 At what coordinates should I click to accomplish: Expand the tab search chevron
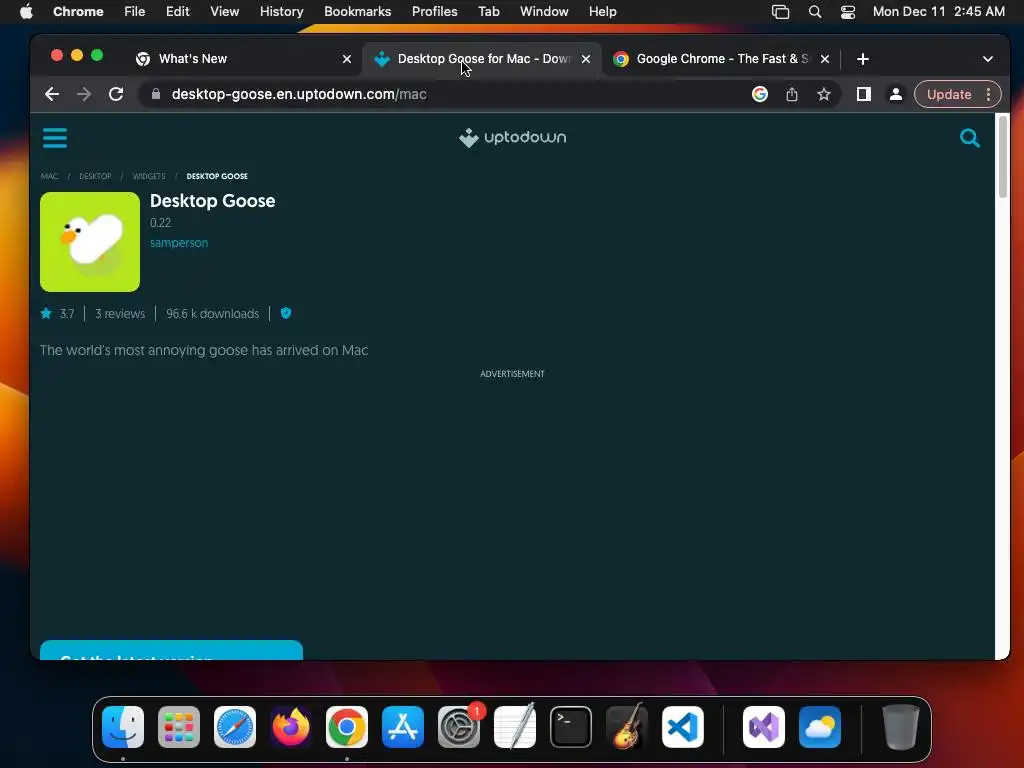coord(987,59)
